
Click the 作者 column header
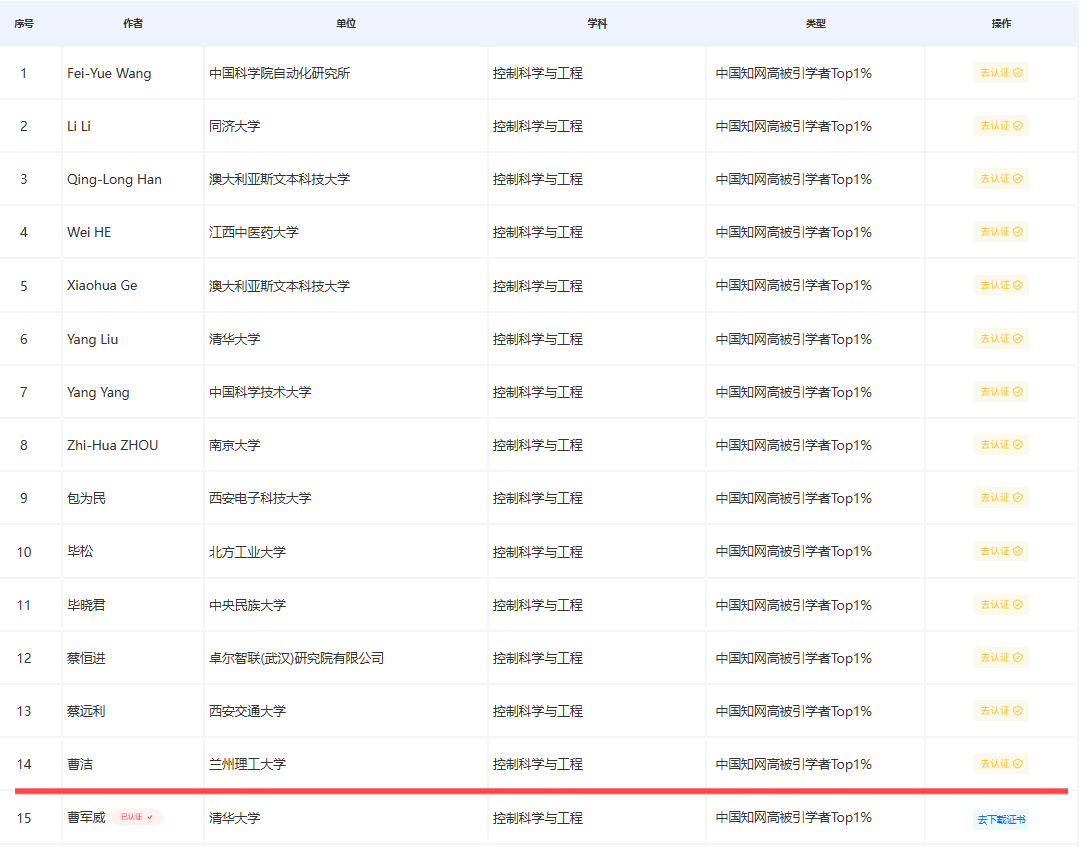coord(132,23)
